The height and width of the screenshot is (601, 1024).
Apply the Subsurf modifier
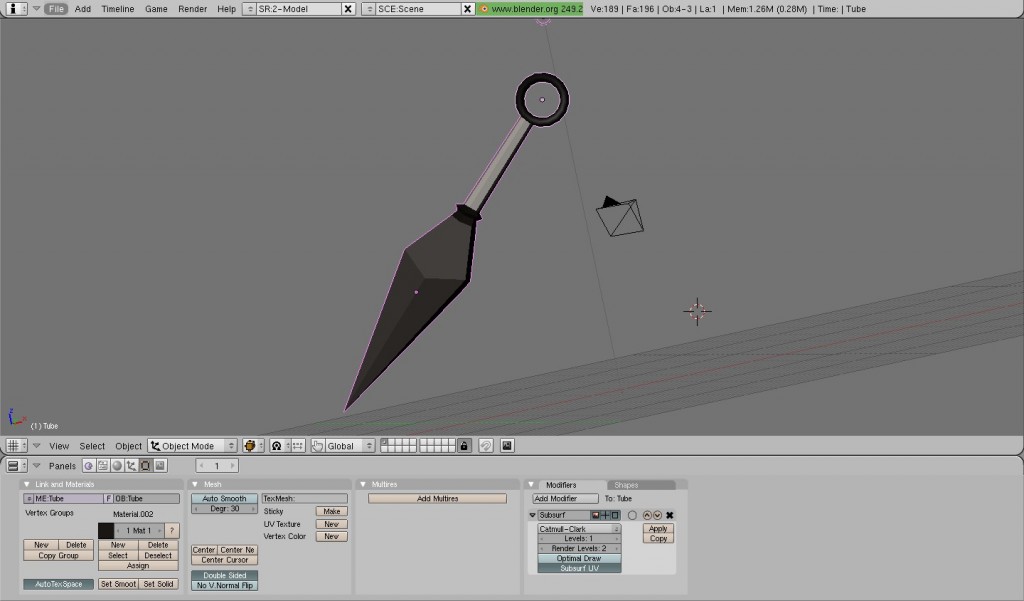point(658,529)
